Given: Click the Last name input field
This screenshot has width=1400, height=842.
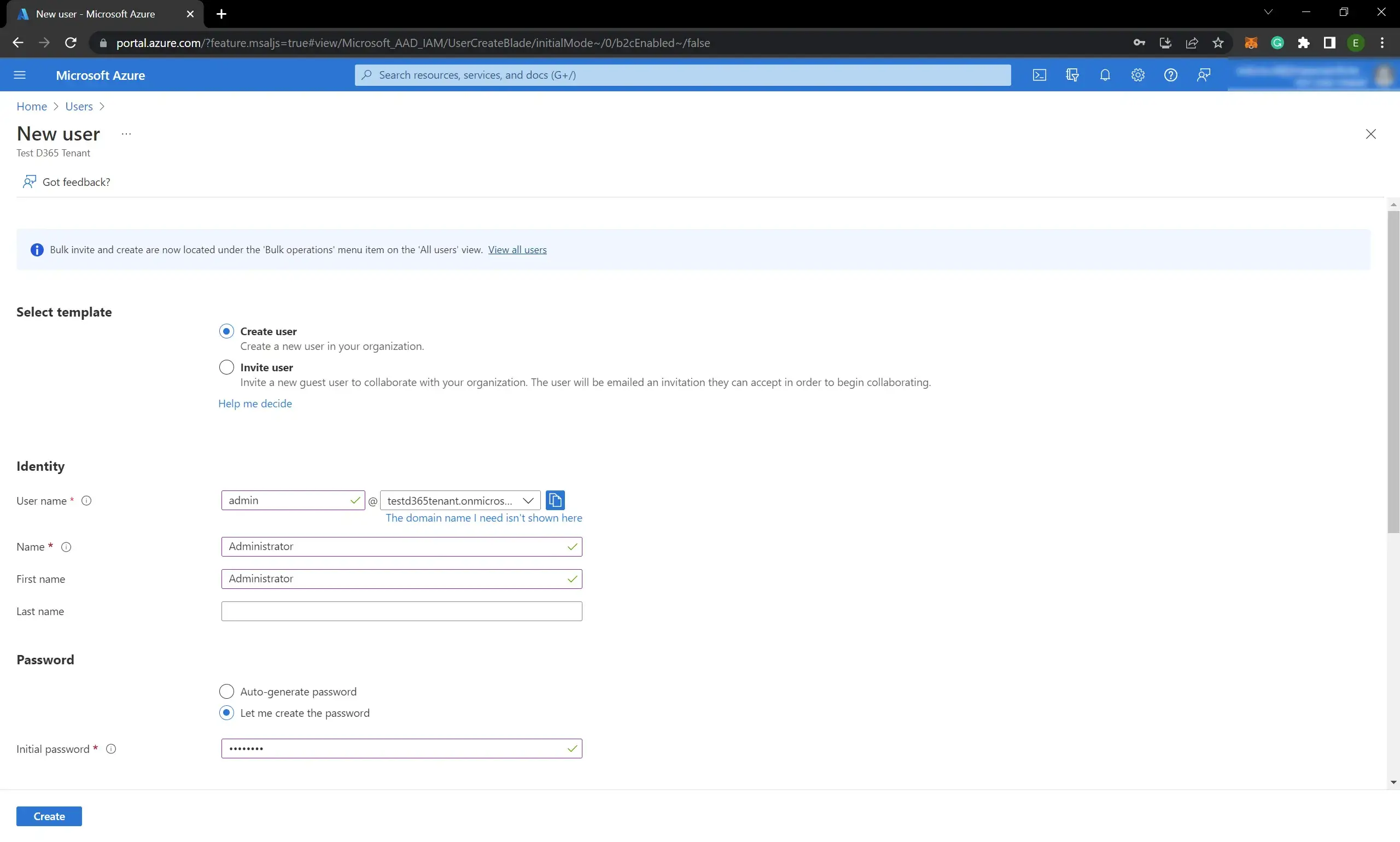Looking at the screenshot, I should pos(401,611).
